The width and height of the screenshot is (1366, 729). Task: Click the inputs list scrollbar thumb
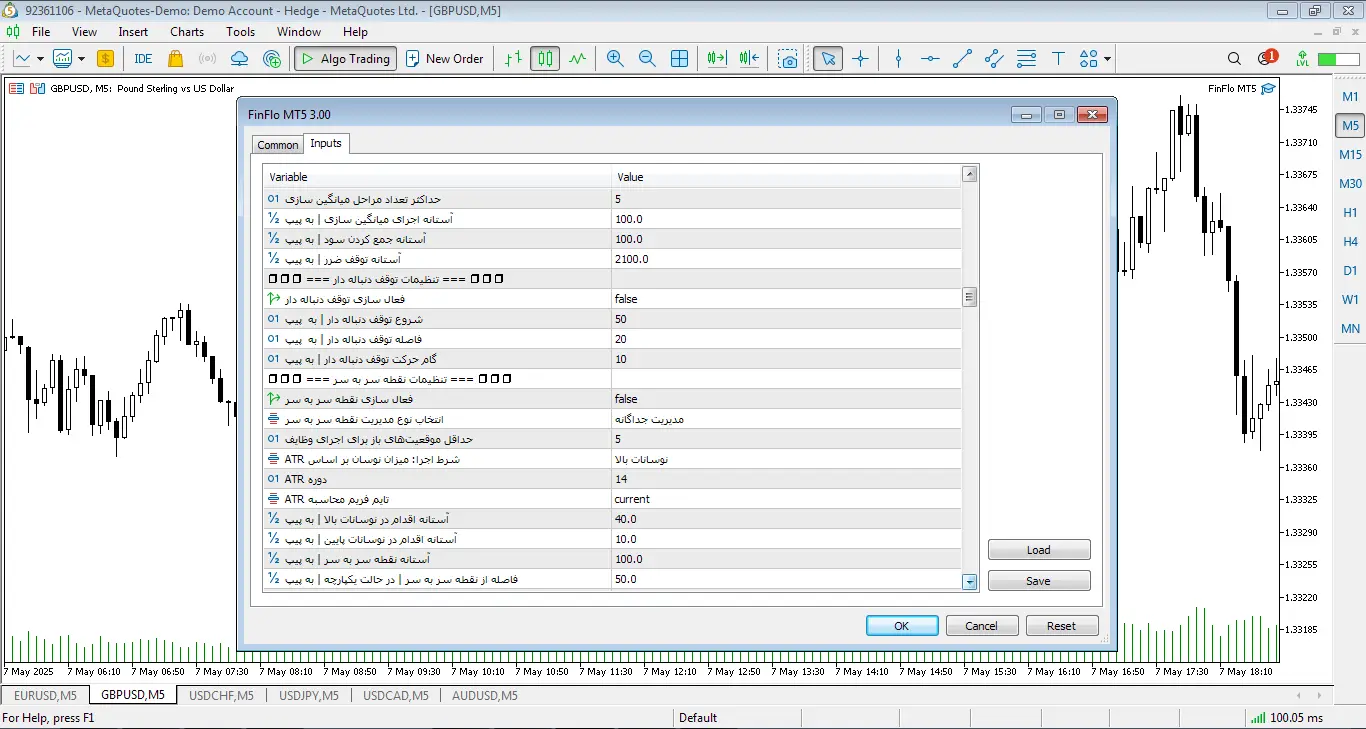tap(969, 297)
